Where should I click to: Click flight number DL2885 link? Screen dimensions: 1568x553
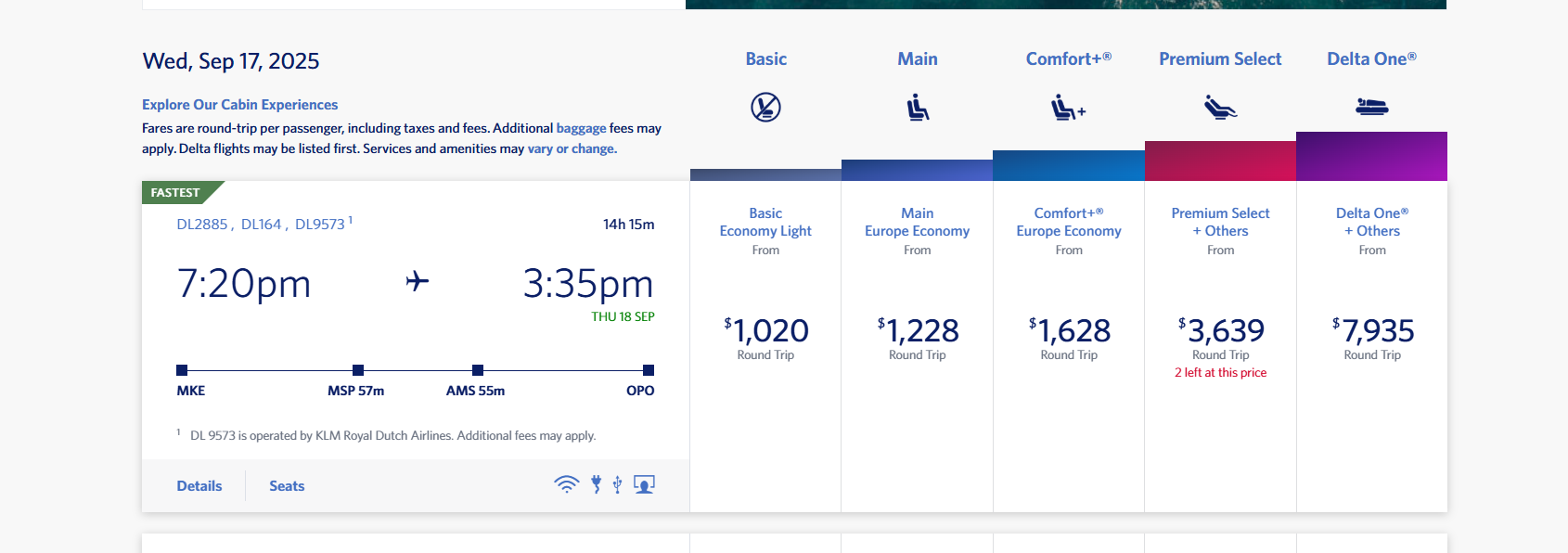coord(202,225)
